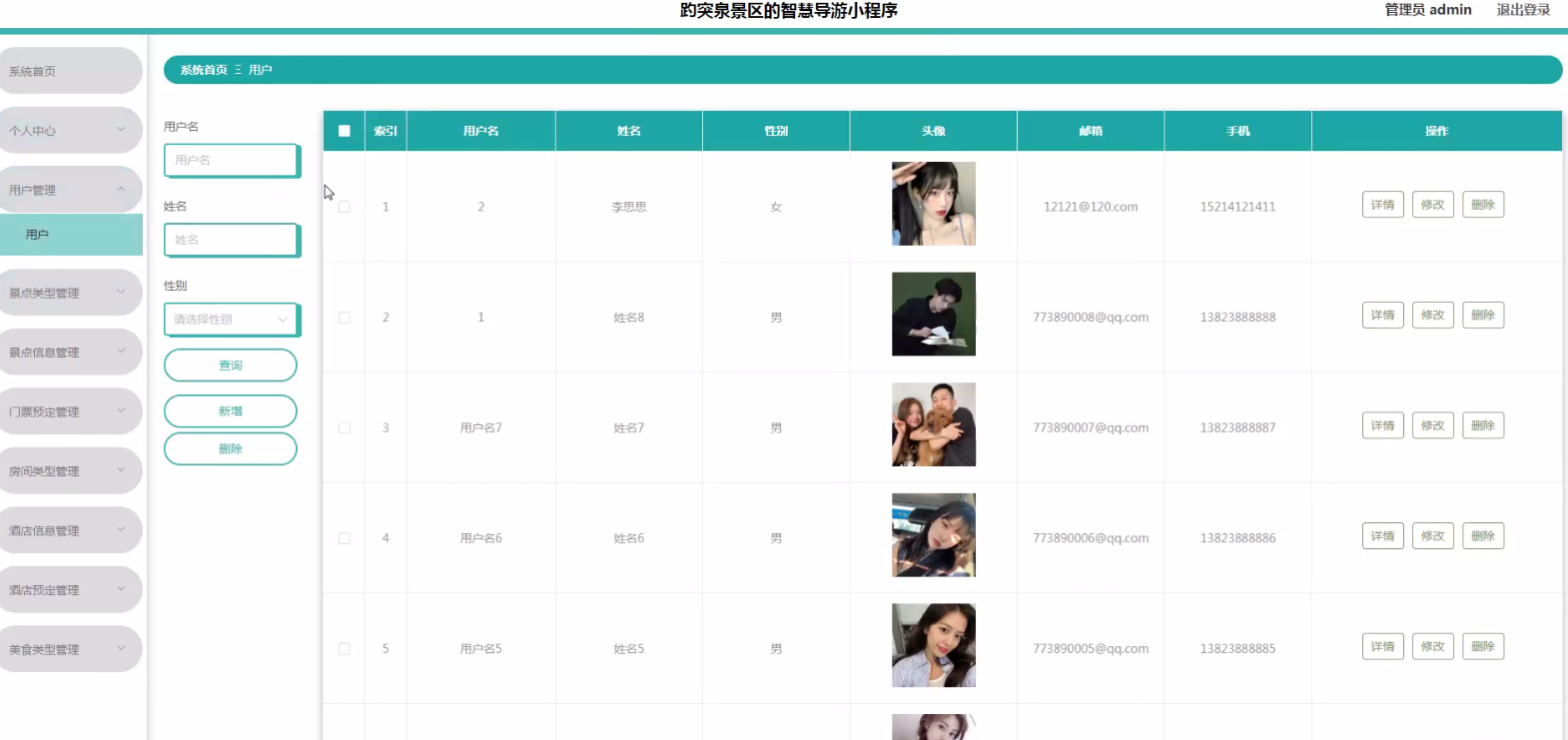Click 修改 for user 姓名8

1433,316
